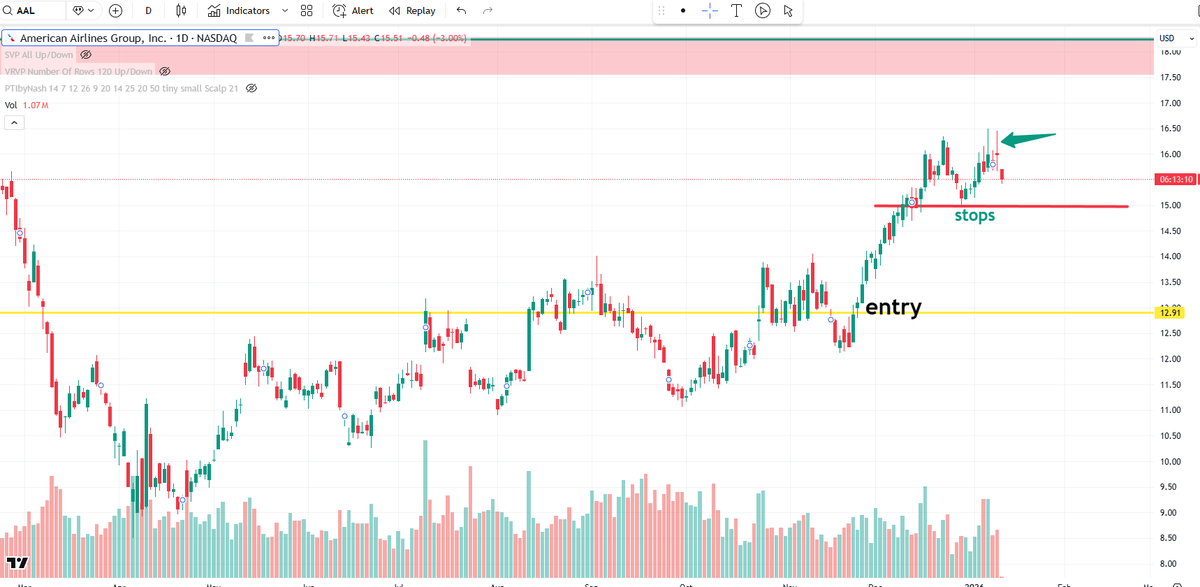Screen dimensions: 1200x587
Task: Click the undo arrow
Action: click(460, 10)
